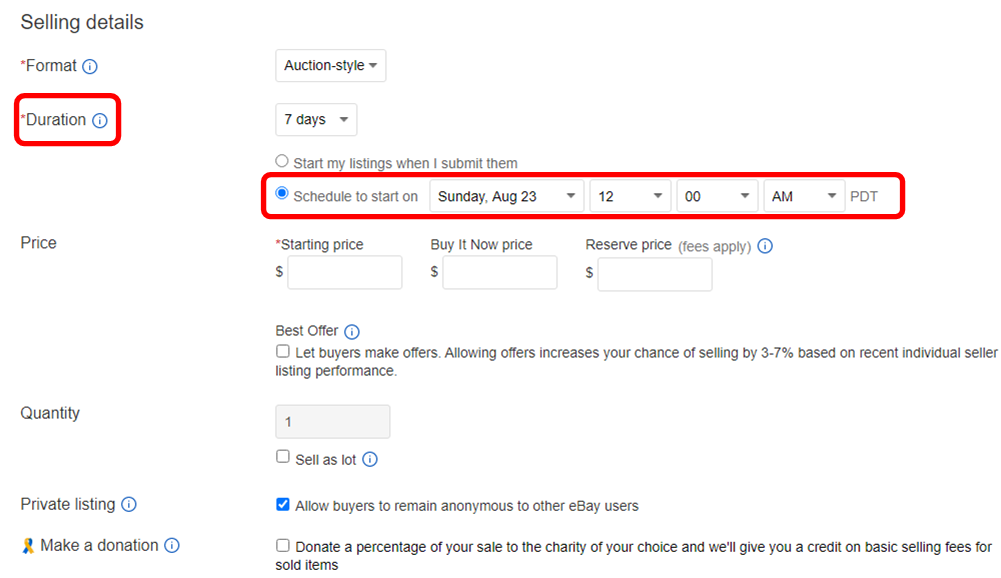Select the Schedule to start on option
This screenshot has width=1001, height=578.
282,194
